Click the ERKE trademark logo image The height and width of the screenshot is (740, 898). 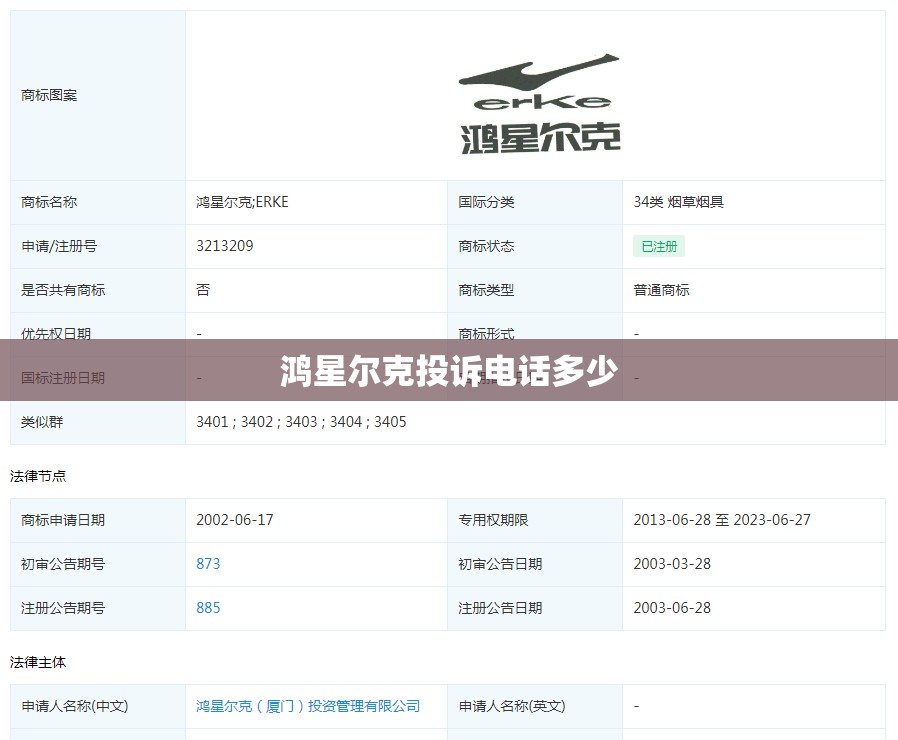(539, 104)
